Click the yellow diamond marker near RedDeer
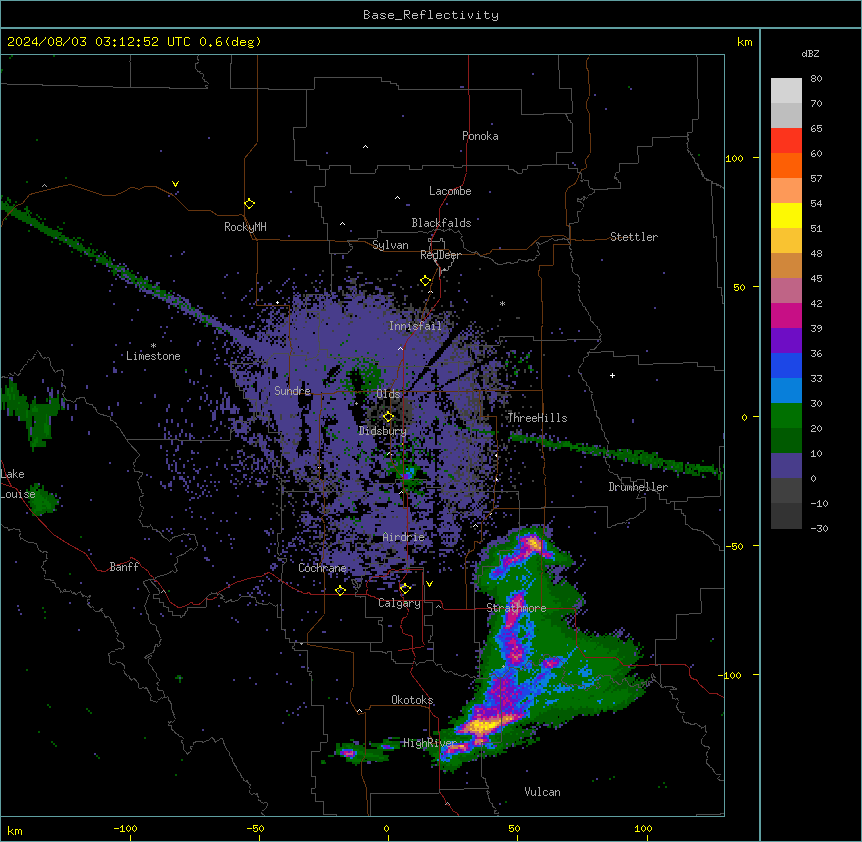This screenshot has height=842, width=862. [x=425, y=281]
